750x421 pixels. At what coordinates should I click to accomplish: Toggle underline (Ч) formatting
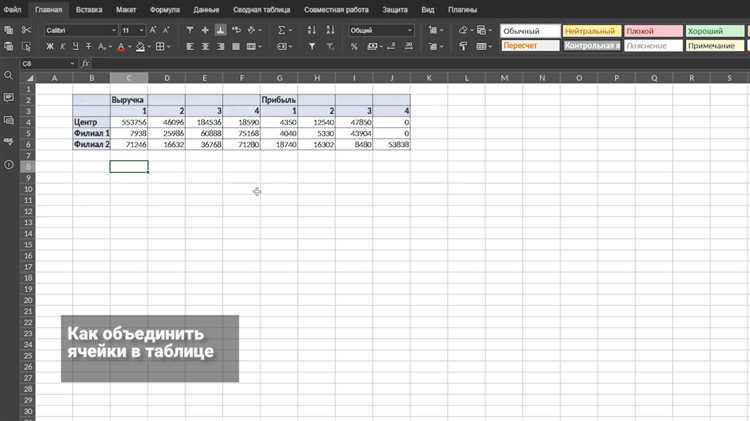(76, 46)
